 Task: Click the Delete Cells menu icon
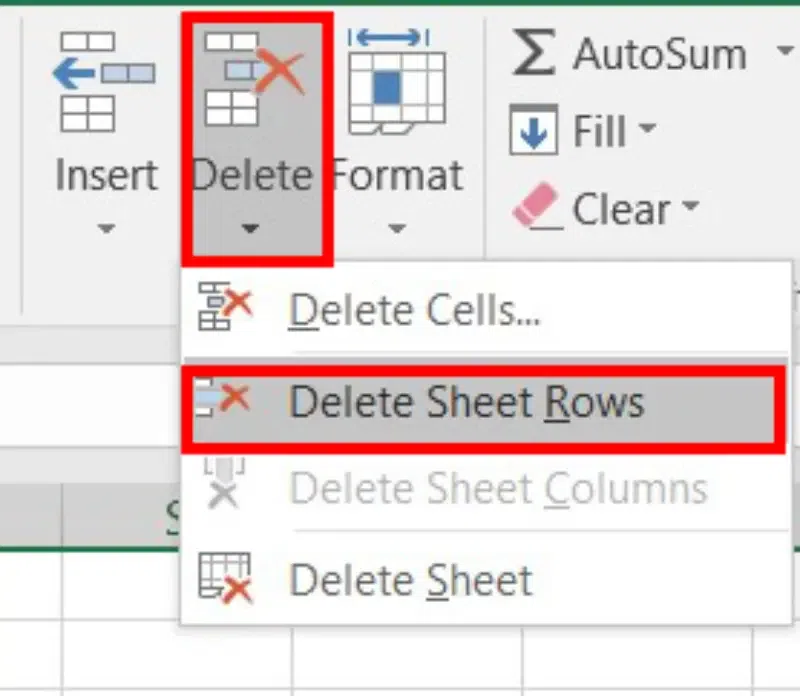point(225,308)
